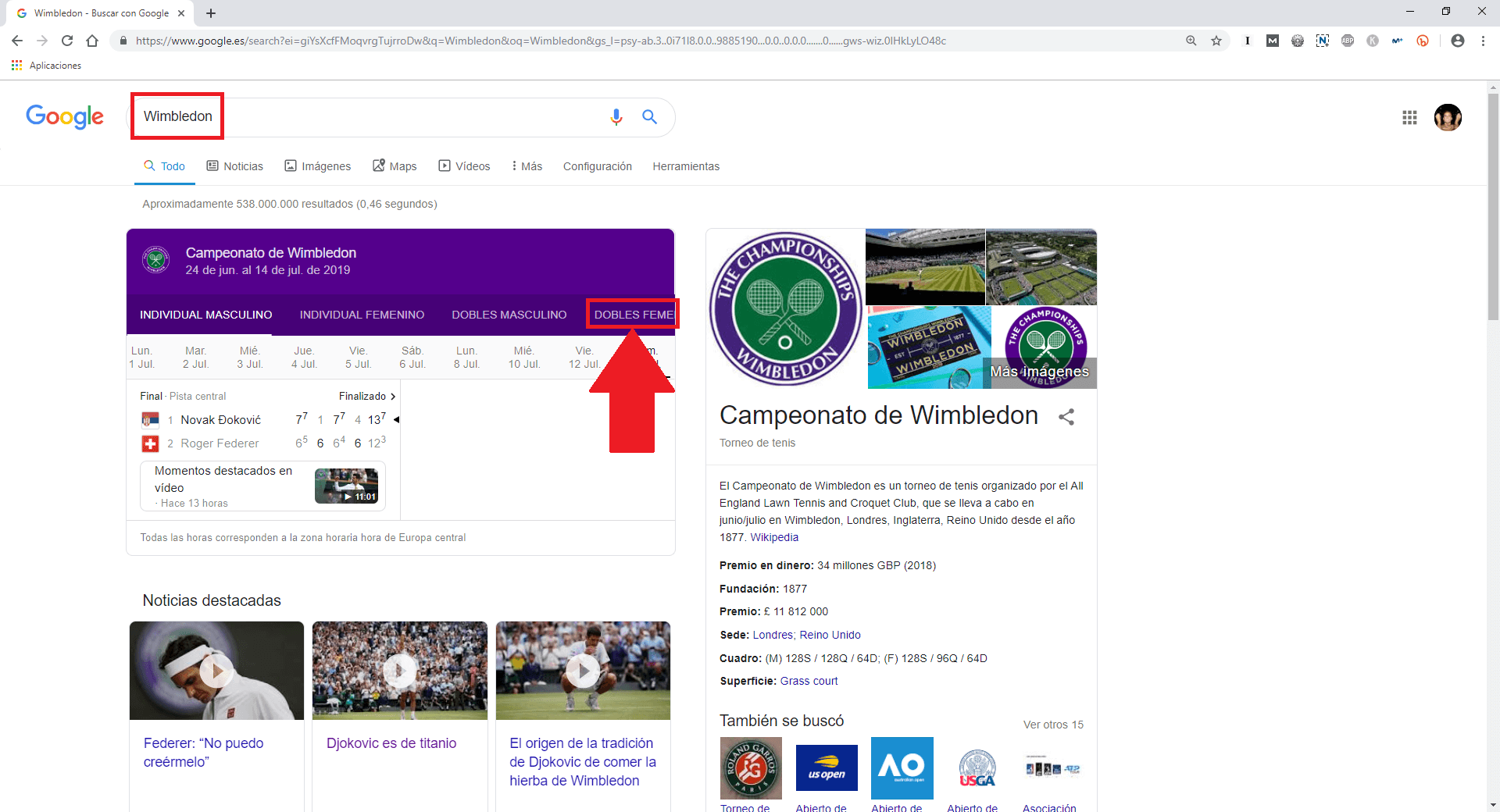Image resolution: width=1500 pixels, height=812 pixels.
Task: Select Dobles Femenino tab
Action: click(634, 315)
